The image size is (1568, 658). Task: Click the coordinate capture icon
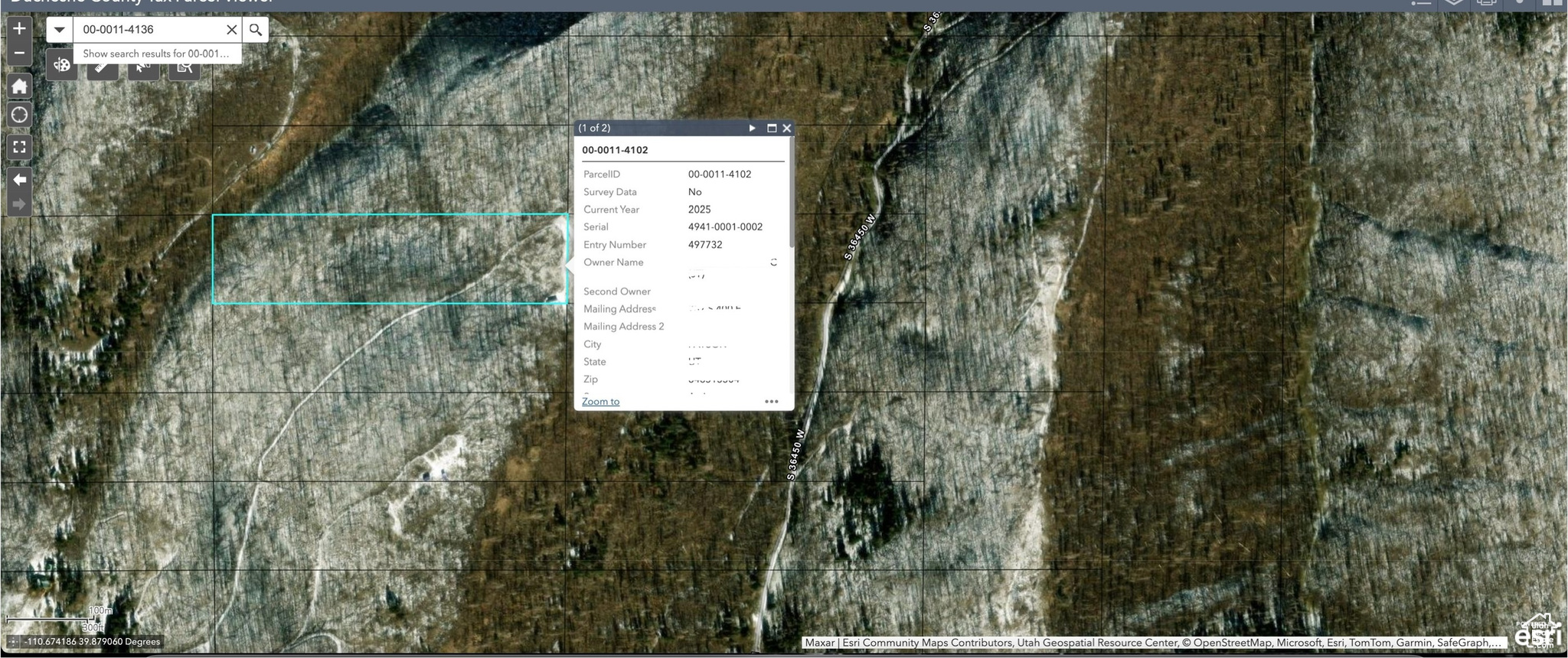point(13,641)
